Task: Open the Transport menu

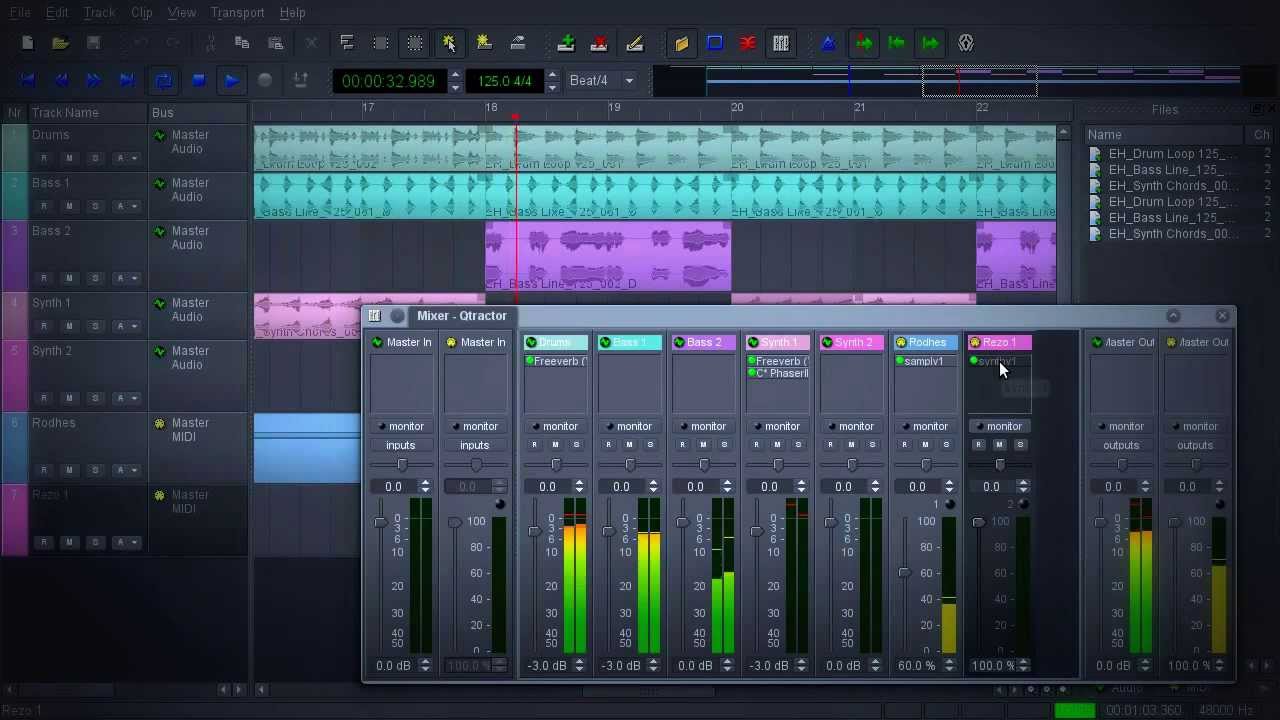Action: (237, 12)
